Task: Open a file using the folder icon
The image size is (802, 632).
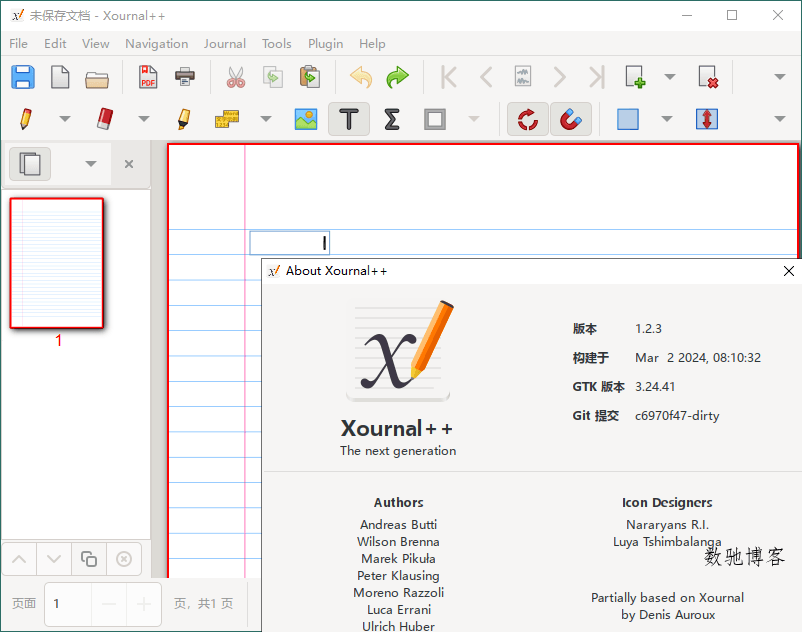Action: [97, 78]
